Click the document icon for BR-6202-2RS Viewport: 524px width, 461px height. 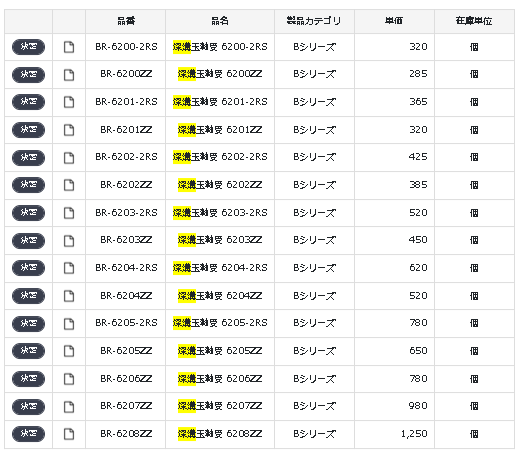point(69,158)
